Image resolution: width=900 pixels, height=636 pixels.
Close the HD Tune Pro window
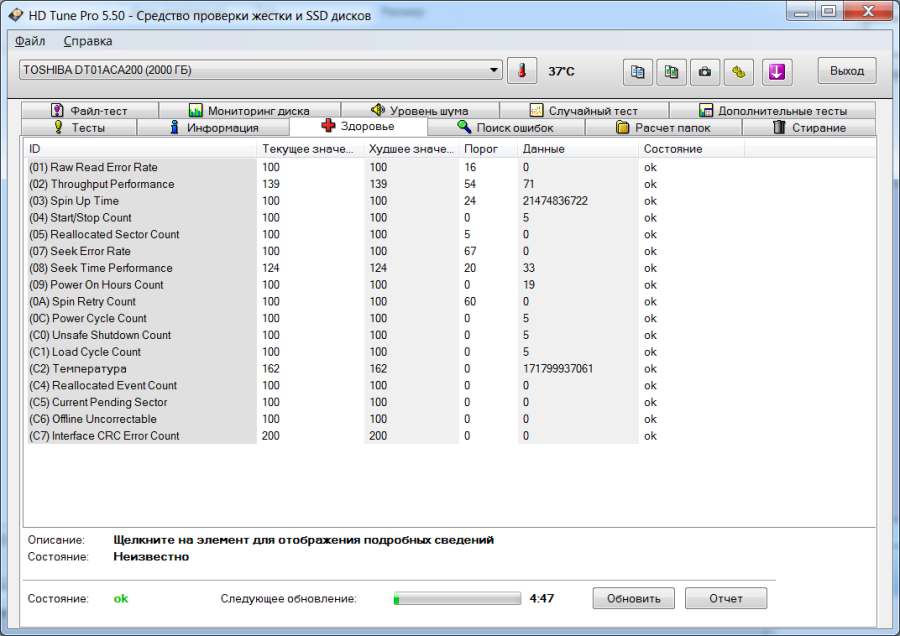868,12
